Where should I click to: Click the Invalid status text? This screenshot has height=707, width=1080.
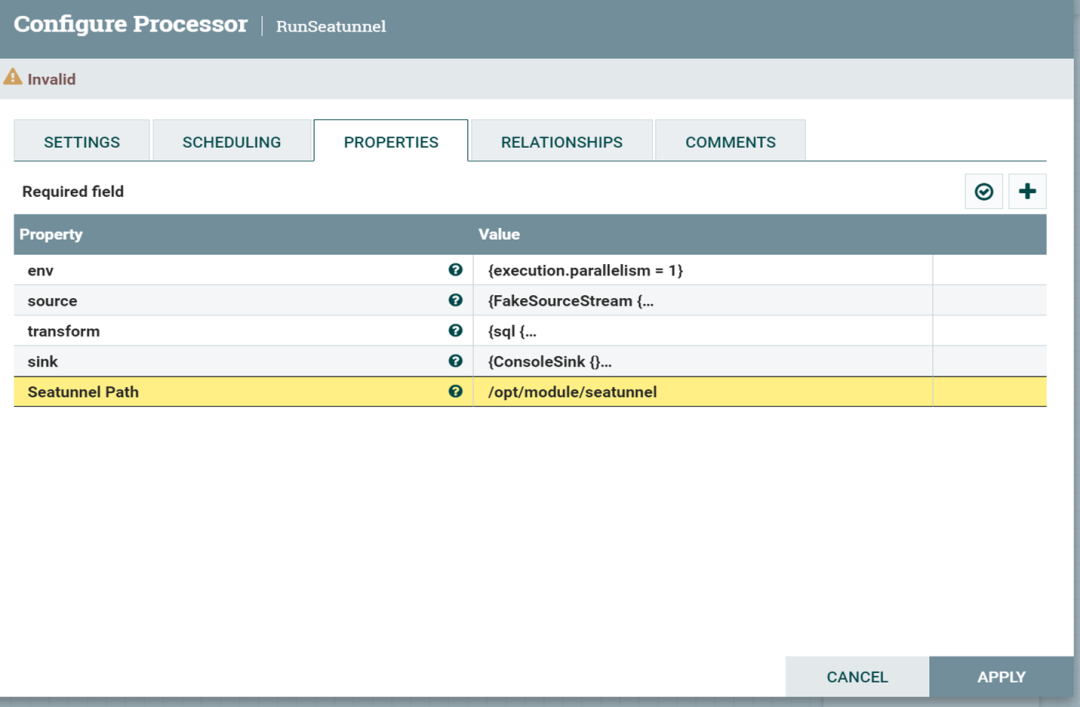click(x=52, y=79)
